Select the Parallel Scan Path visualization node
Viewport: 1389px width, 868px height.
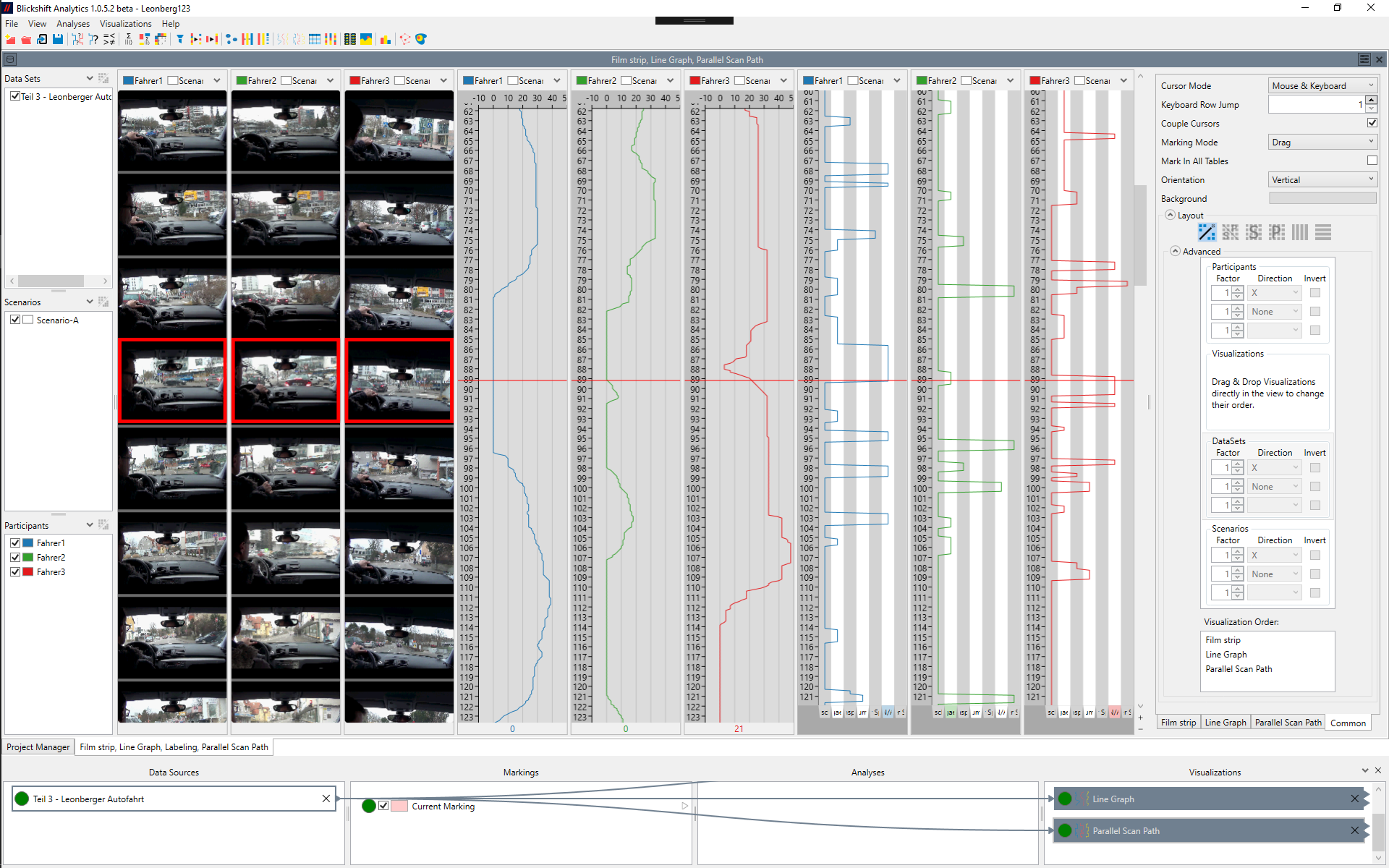click(1208, 830)
